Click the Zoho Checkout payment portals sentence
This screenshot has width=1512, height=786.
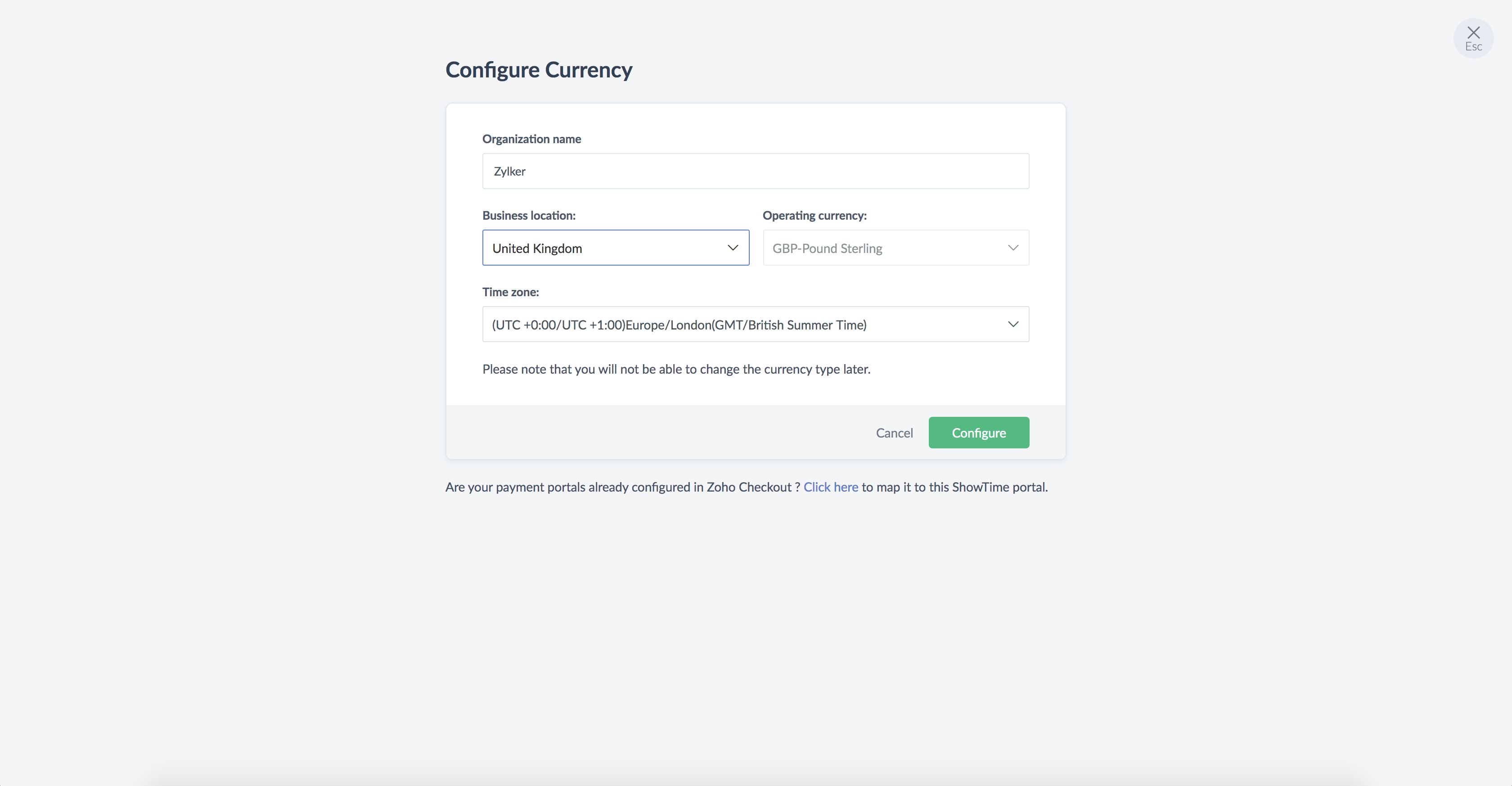coord(746,487)
